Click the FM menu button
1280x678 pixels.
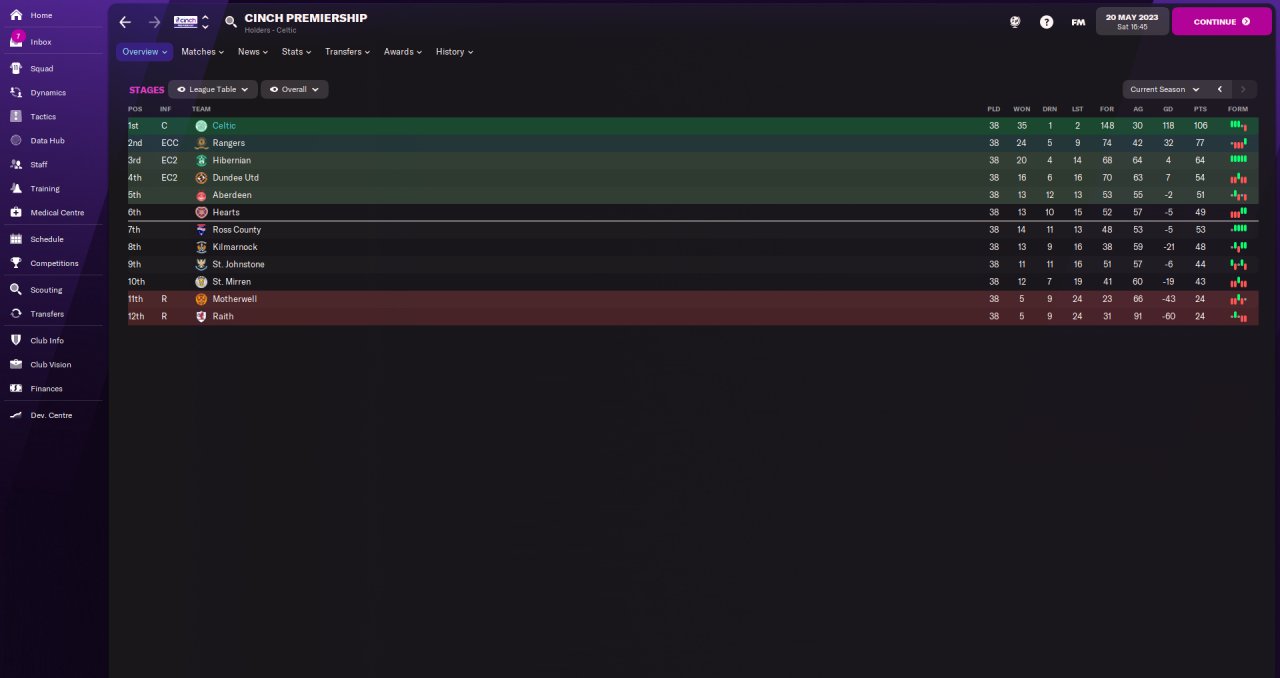(x=1078, y=22)
